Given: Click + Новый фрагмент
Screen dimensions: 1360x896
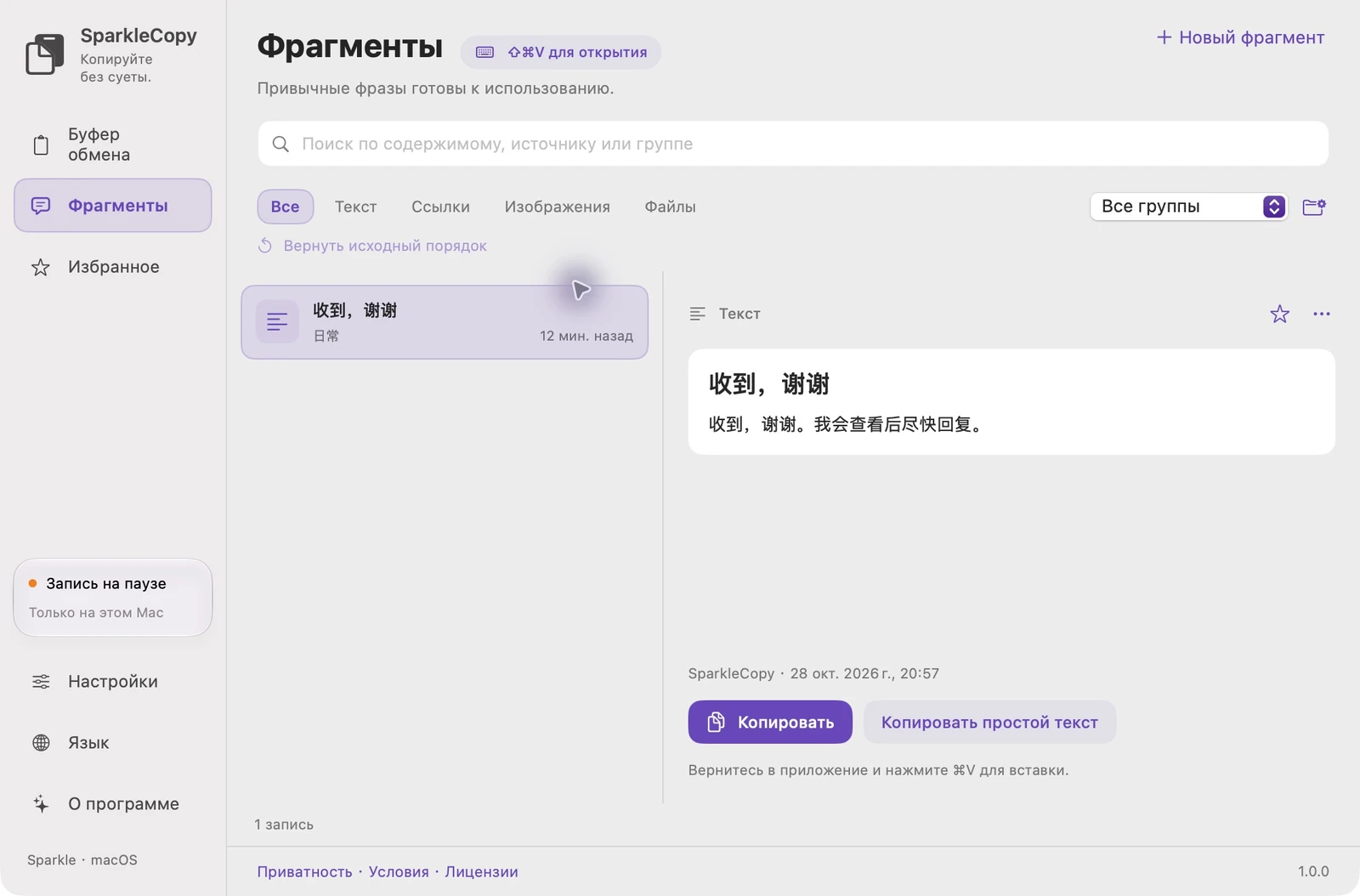Looking at the screenshot, I should click(x=1240, y=37).
